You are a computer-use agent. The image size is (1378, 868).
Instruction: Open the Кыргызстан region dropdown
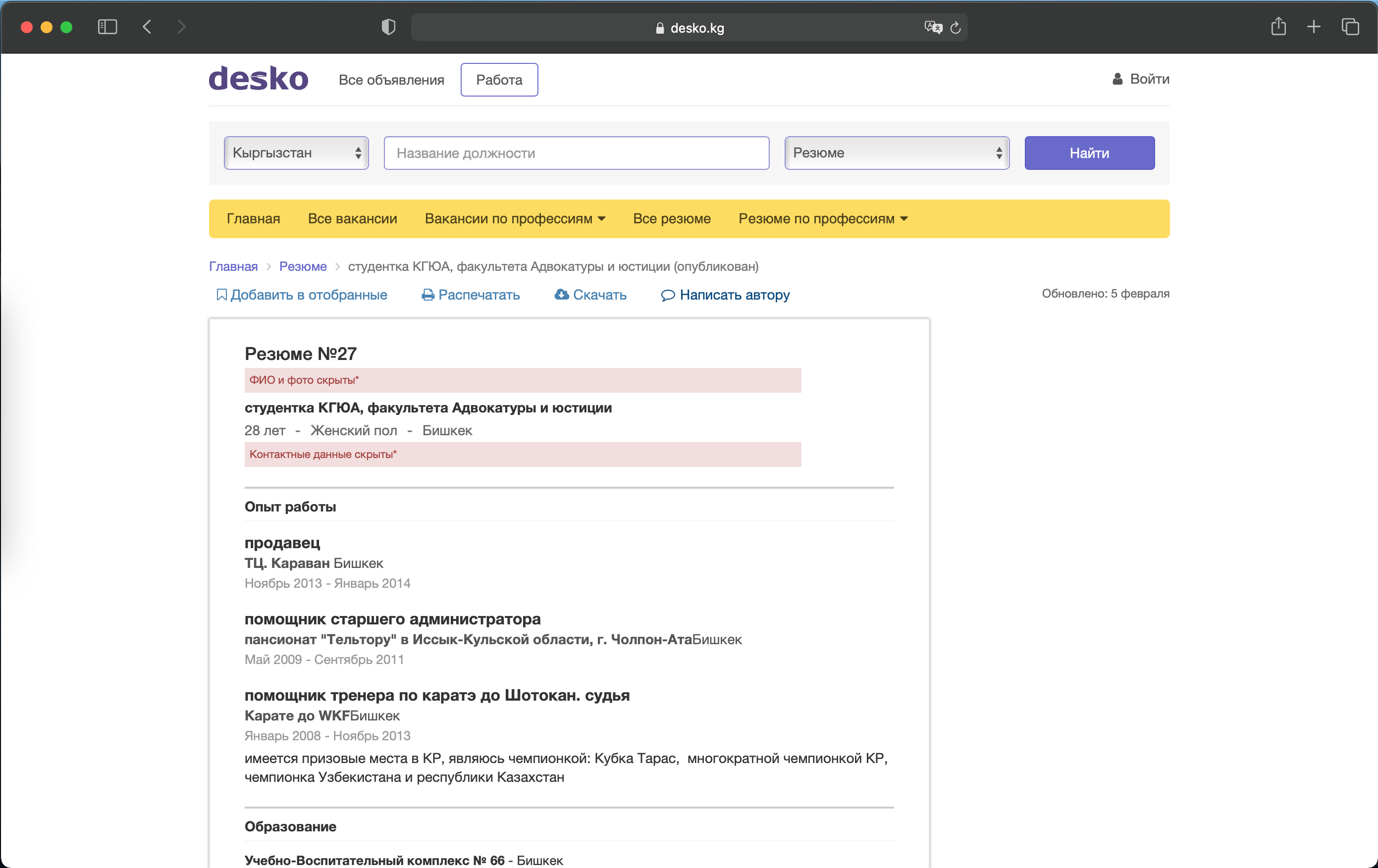(x=296, y=153)
